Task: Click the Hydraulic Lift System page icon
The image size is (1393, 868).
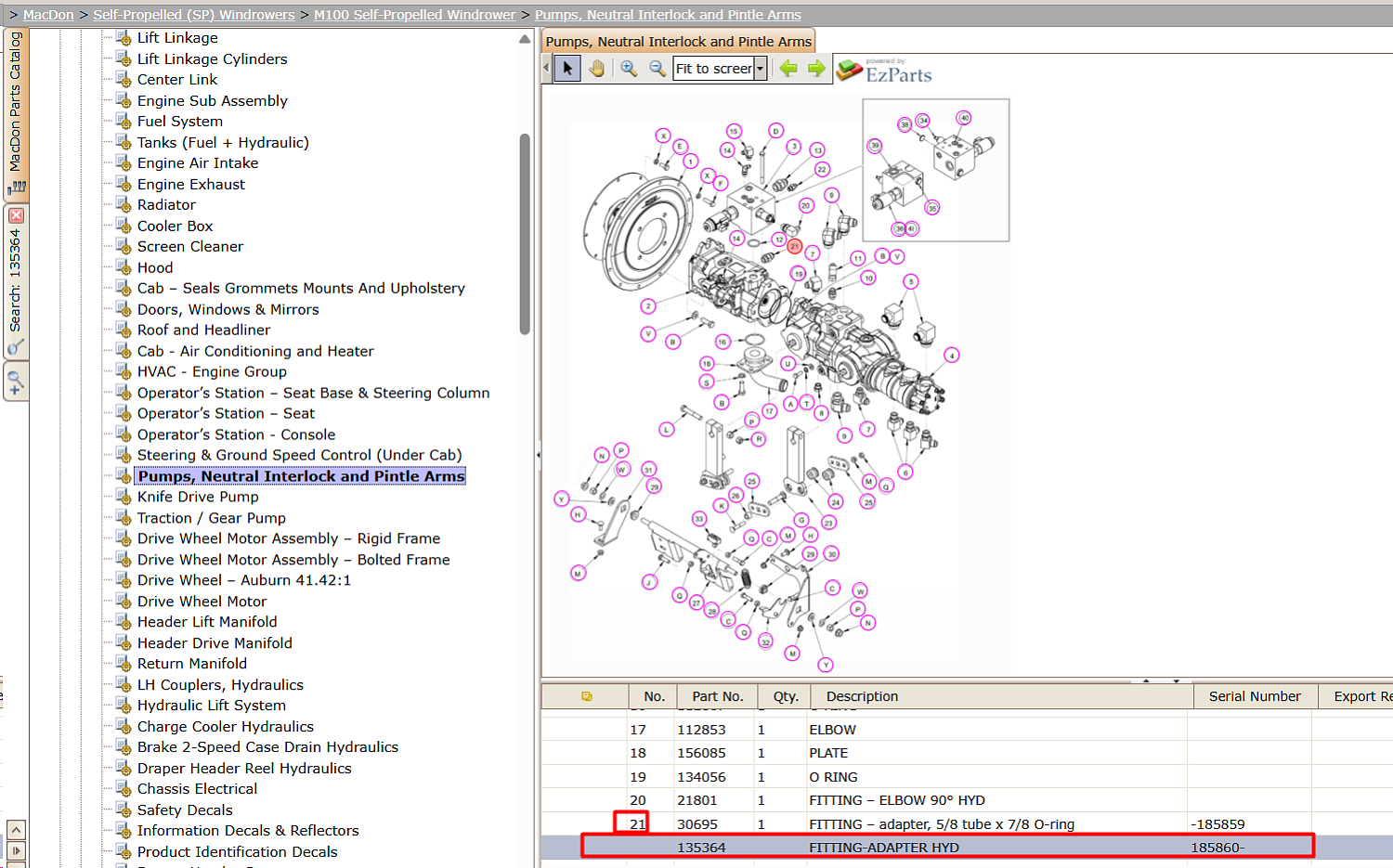Action: click(123, 706)
